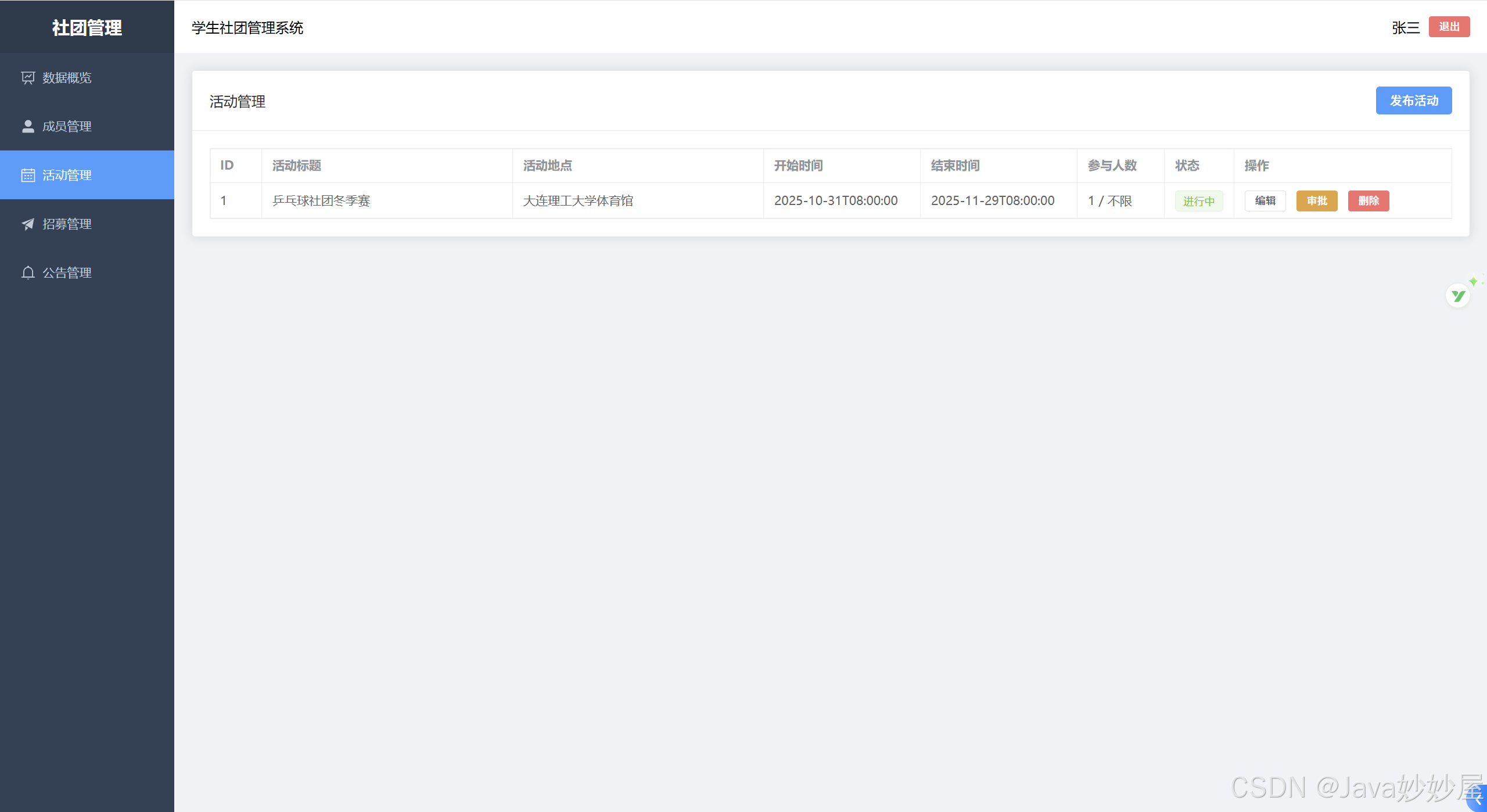Open 数据概览 in the sidebar
The image size is (1487, 812).
87,78
